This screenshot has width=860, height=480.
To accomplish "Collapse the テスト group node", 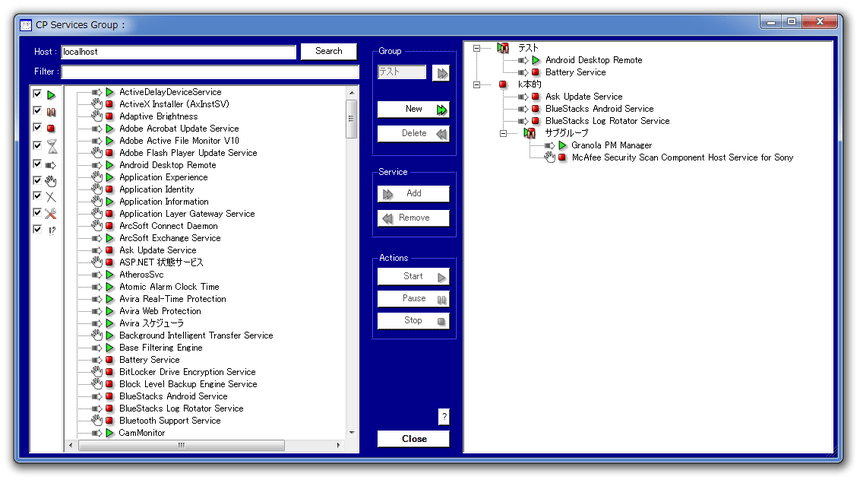I will point(477,48).
